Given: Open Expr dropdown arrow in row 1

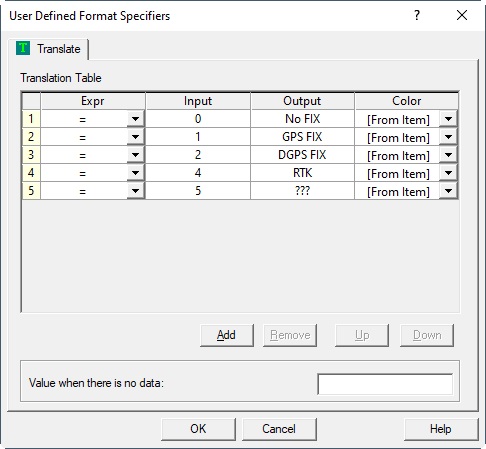Looking at the screenshot, I should pos(135,119).
